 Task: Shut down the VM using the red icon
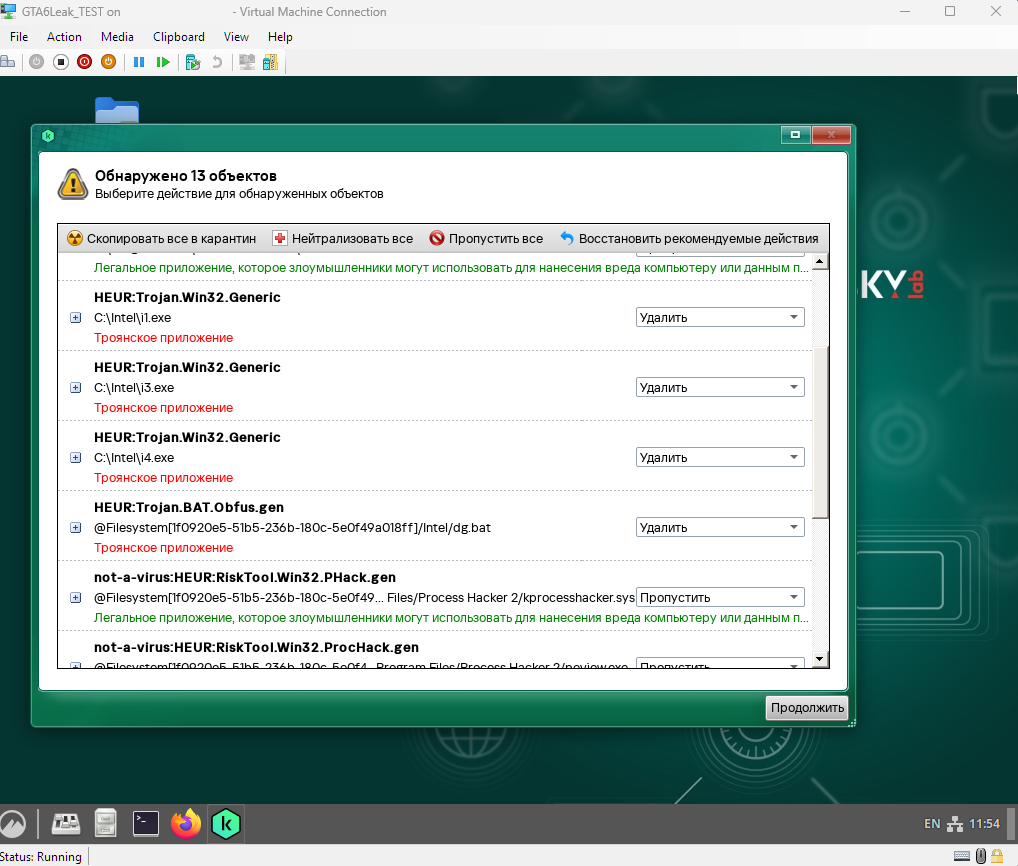click(84, 62)
